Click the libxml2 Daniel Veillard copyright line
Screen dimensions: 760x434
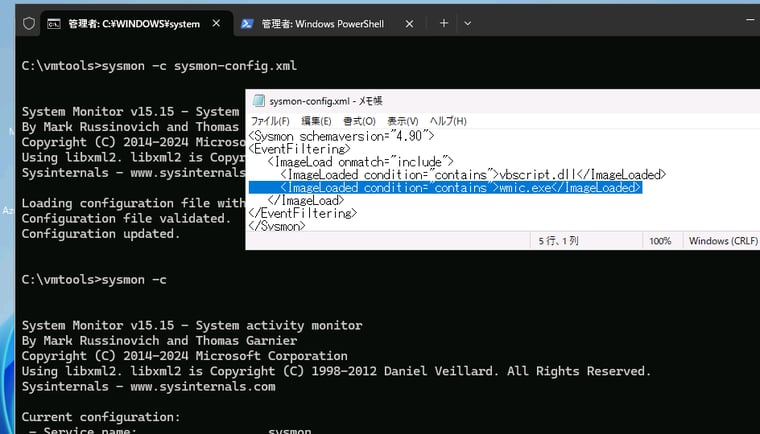(336, 371)
